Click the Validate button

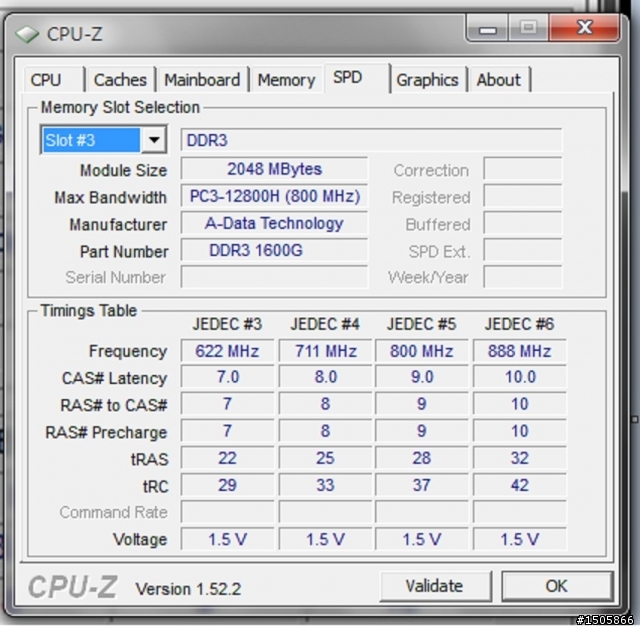pos(435,586)
